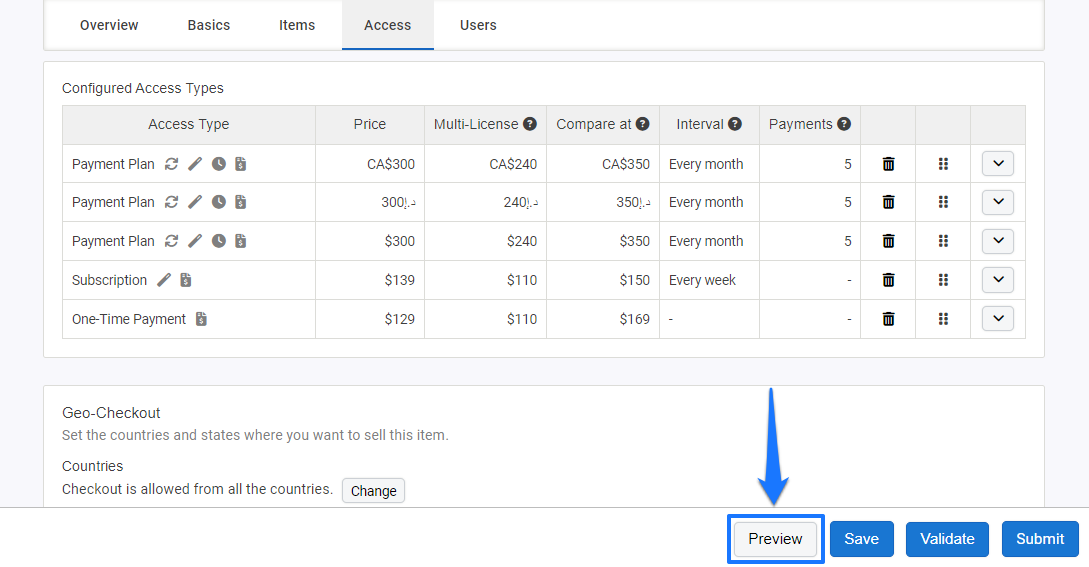Delete the One-Time Payment row with trash icon
Screen dimensions: 1089x567
click(x=888, y=319)
